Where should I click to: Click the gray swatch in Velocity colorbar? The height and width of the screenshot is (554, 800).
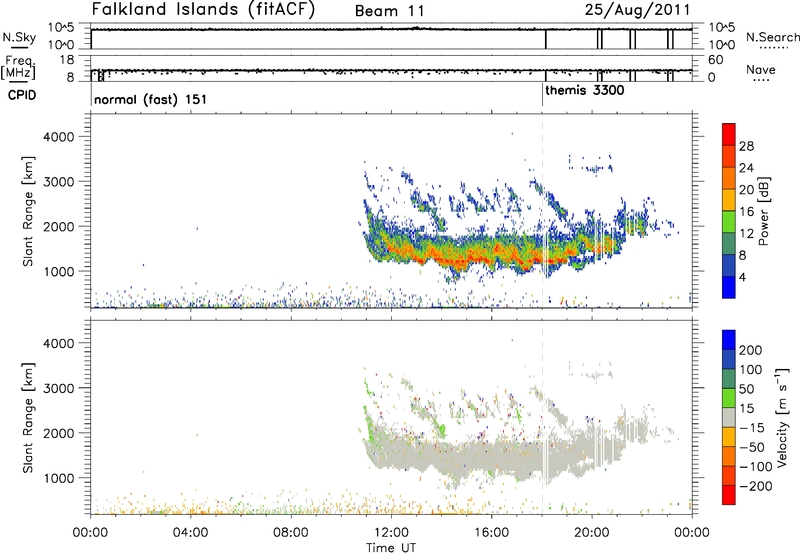(x=729, y=418)
